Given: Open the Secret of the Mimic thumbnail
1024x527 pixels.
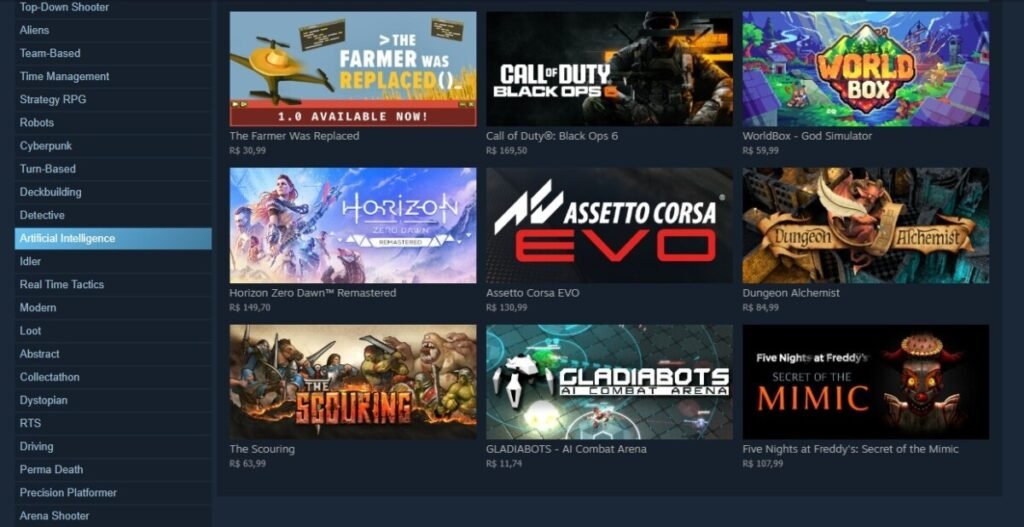Looking at the screenshot, I should (x=865, y=382).
